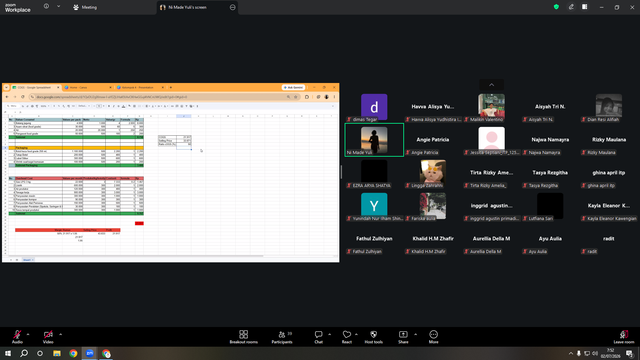
Task: Click reload icon in shared browser
Action: pyautogui.click(x=22, y=97)
